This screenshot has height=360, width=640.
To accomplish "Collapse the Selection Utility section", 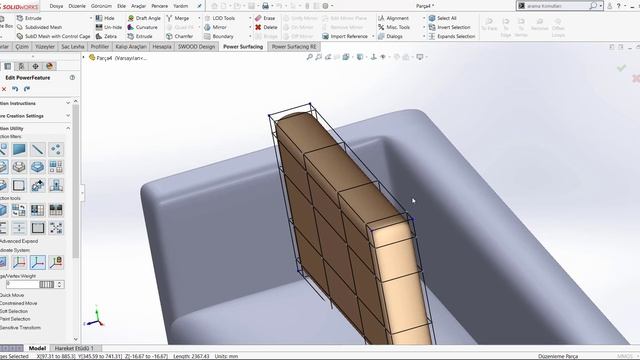I will click(68, 128).
